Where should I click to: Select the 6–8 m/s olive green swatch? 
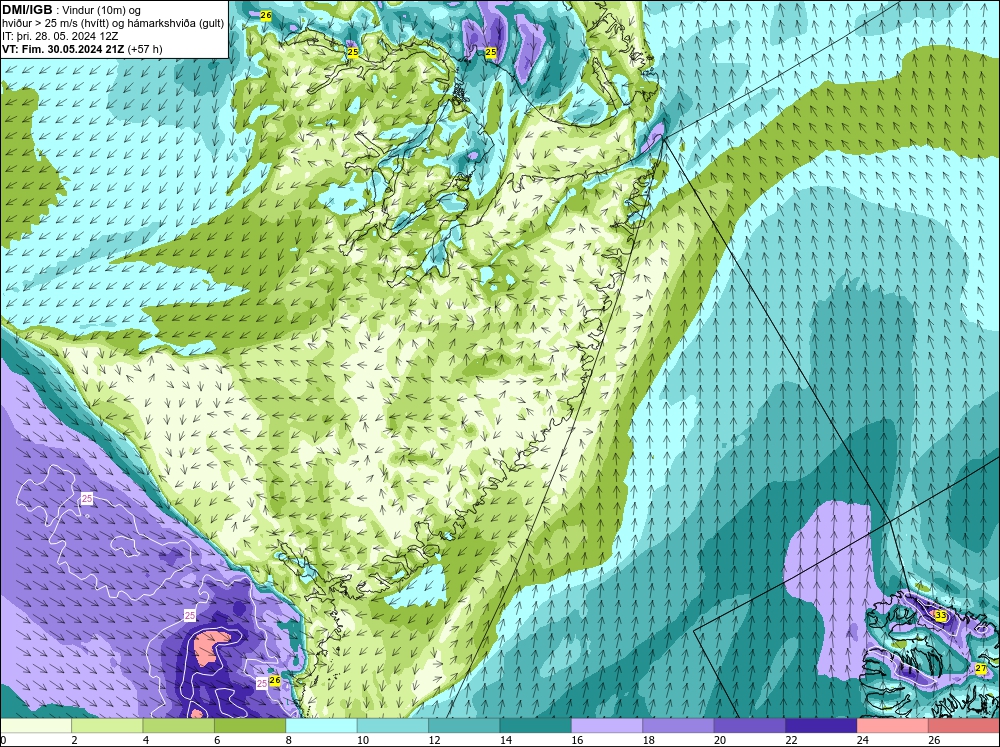[x=250, y=726]
